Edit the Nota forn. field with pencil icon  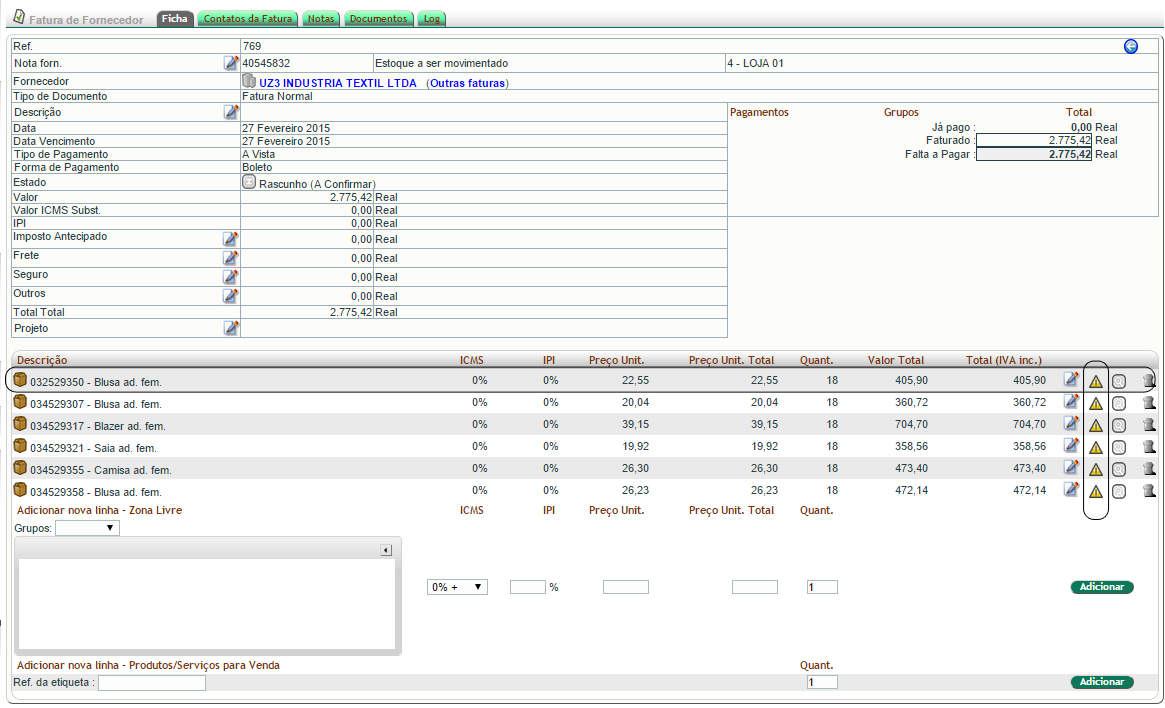[231, 63]
